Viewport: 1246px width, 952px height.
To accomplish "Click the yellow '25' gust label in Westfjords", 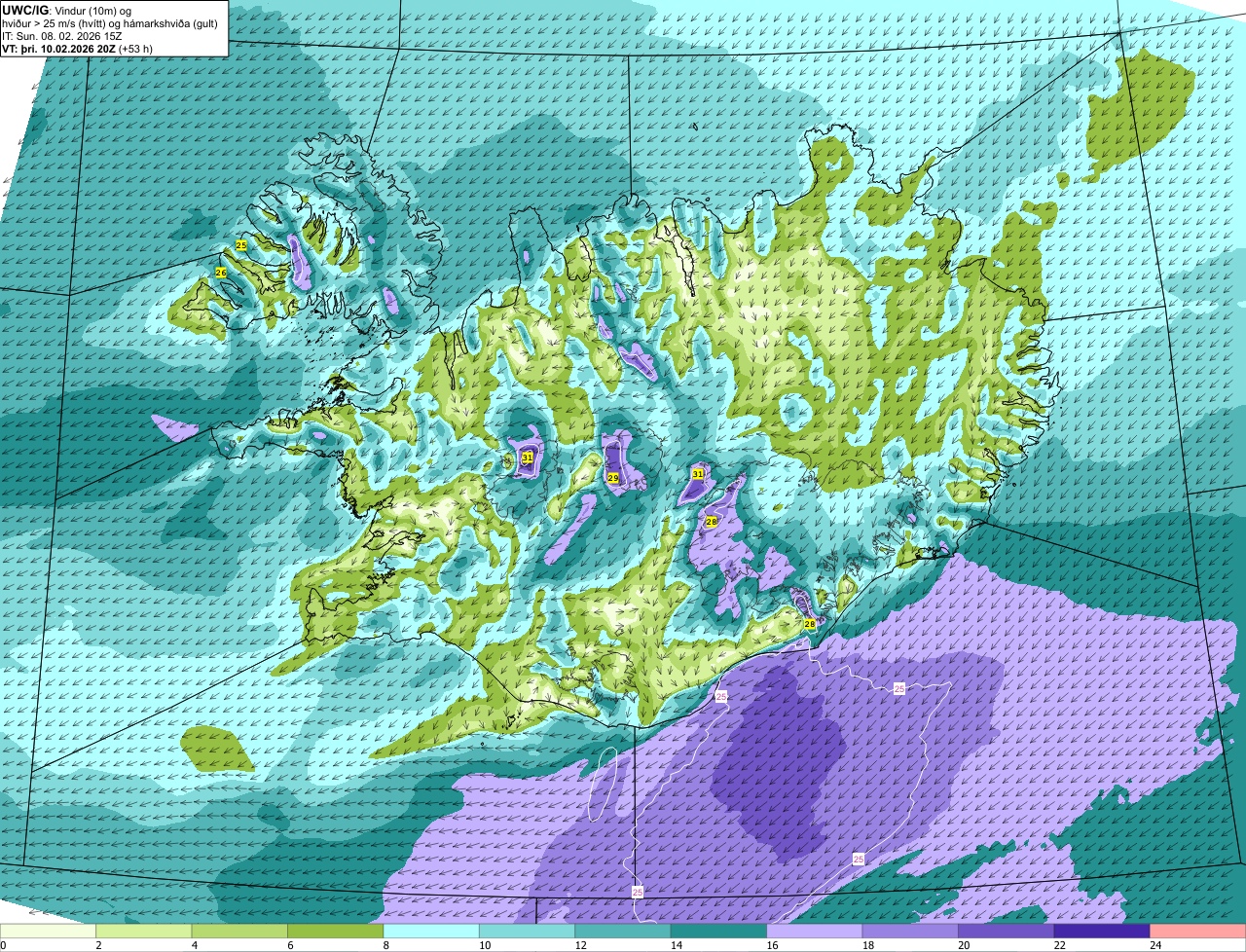I will pos(241,245).
